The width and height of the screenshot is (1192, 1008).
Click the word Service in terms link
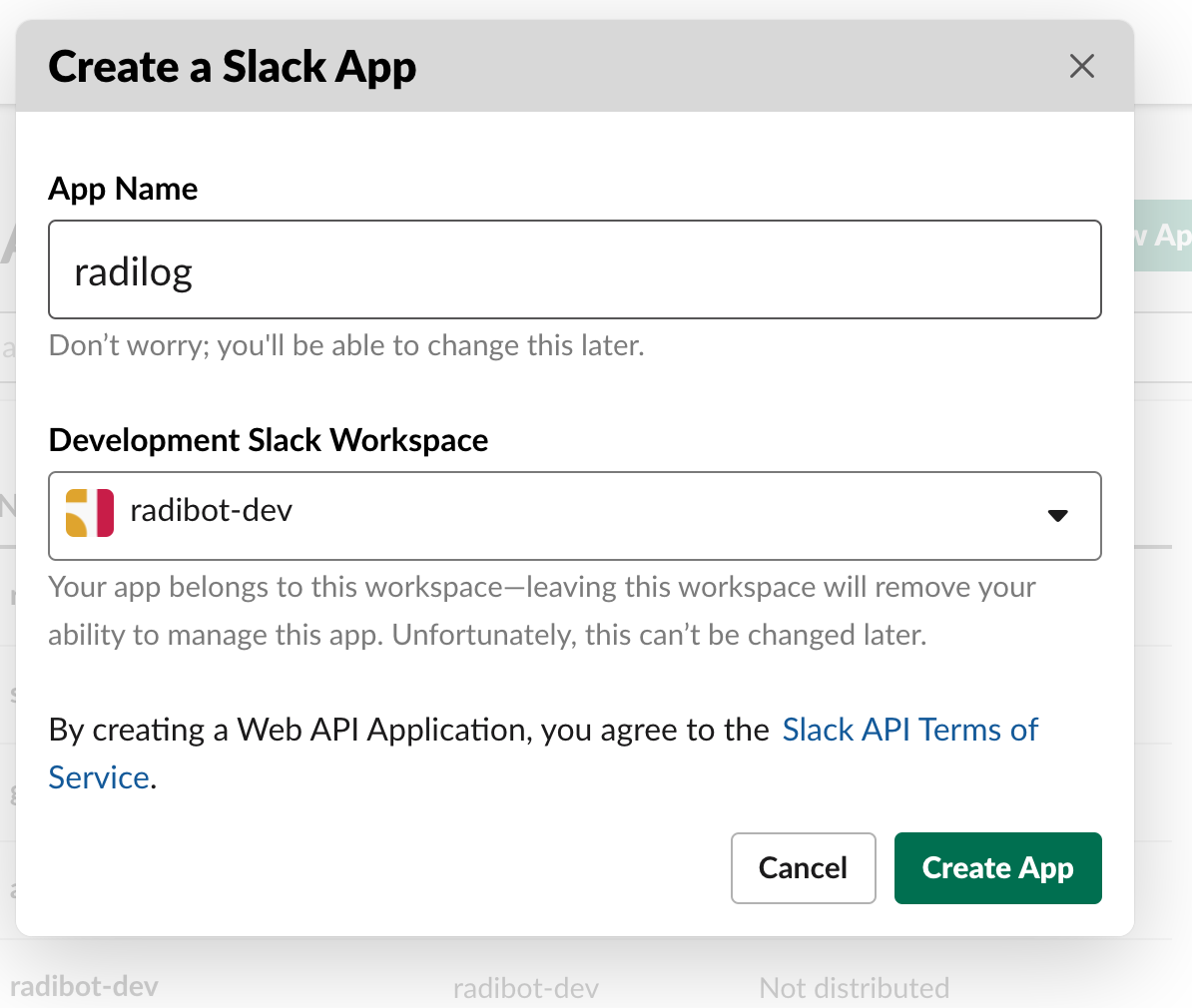point(99,777)
